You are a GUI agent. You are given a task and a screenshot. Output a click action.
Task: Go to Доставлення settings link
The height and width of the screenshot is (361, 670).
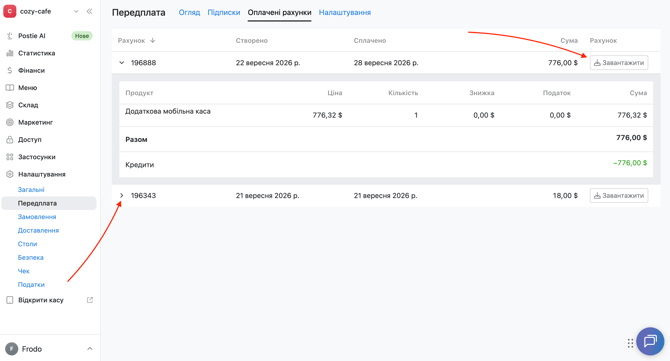pyautogui.click(x=38, y=230)
